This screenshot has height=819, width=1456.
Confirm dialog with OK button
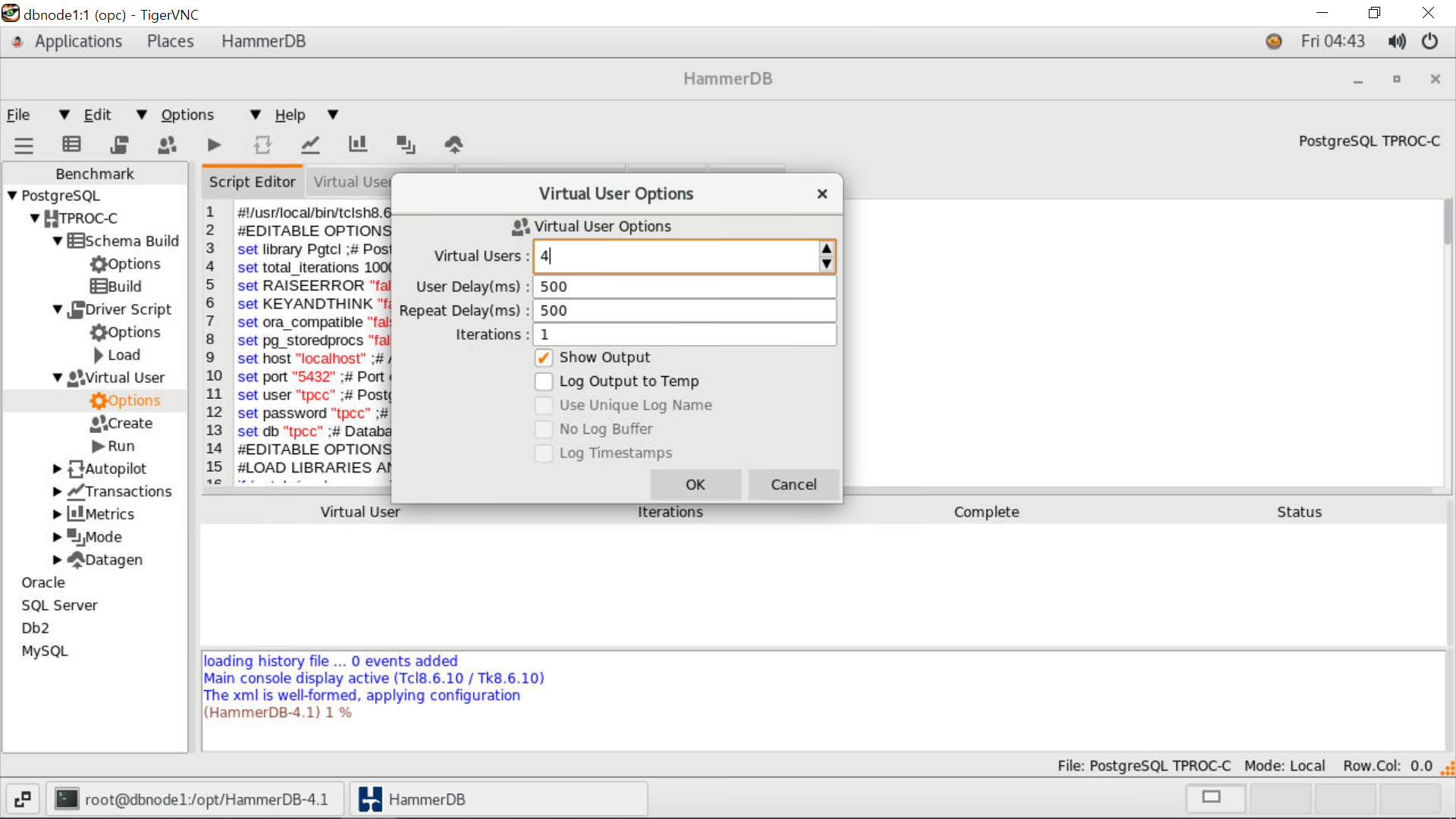[x=695, y=485]
